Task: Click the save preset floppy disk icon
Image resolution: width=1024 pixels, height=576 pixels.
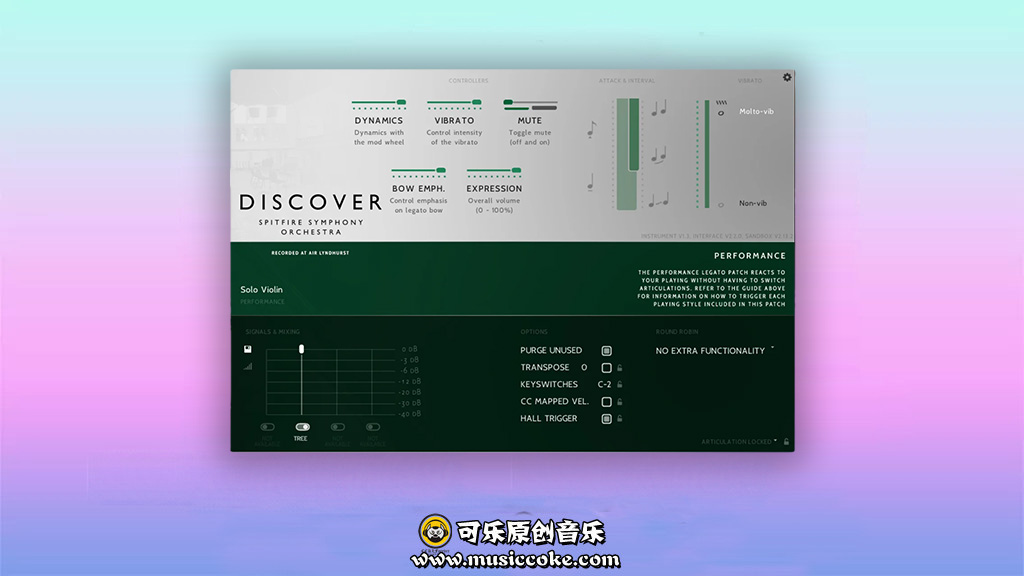Action: pyautogui.click(x=248, y=349)
